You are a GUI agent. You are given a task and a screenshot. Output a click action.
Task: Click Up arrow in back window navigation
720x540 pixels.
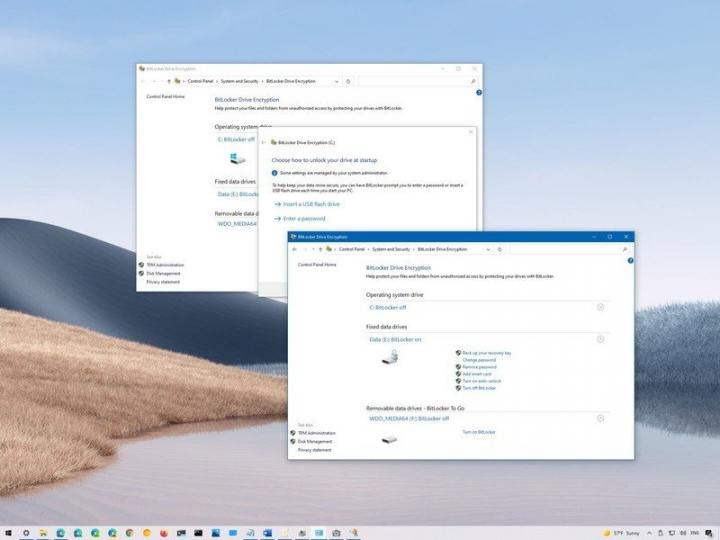click(x=169, y=81)
